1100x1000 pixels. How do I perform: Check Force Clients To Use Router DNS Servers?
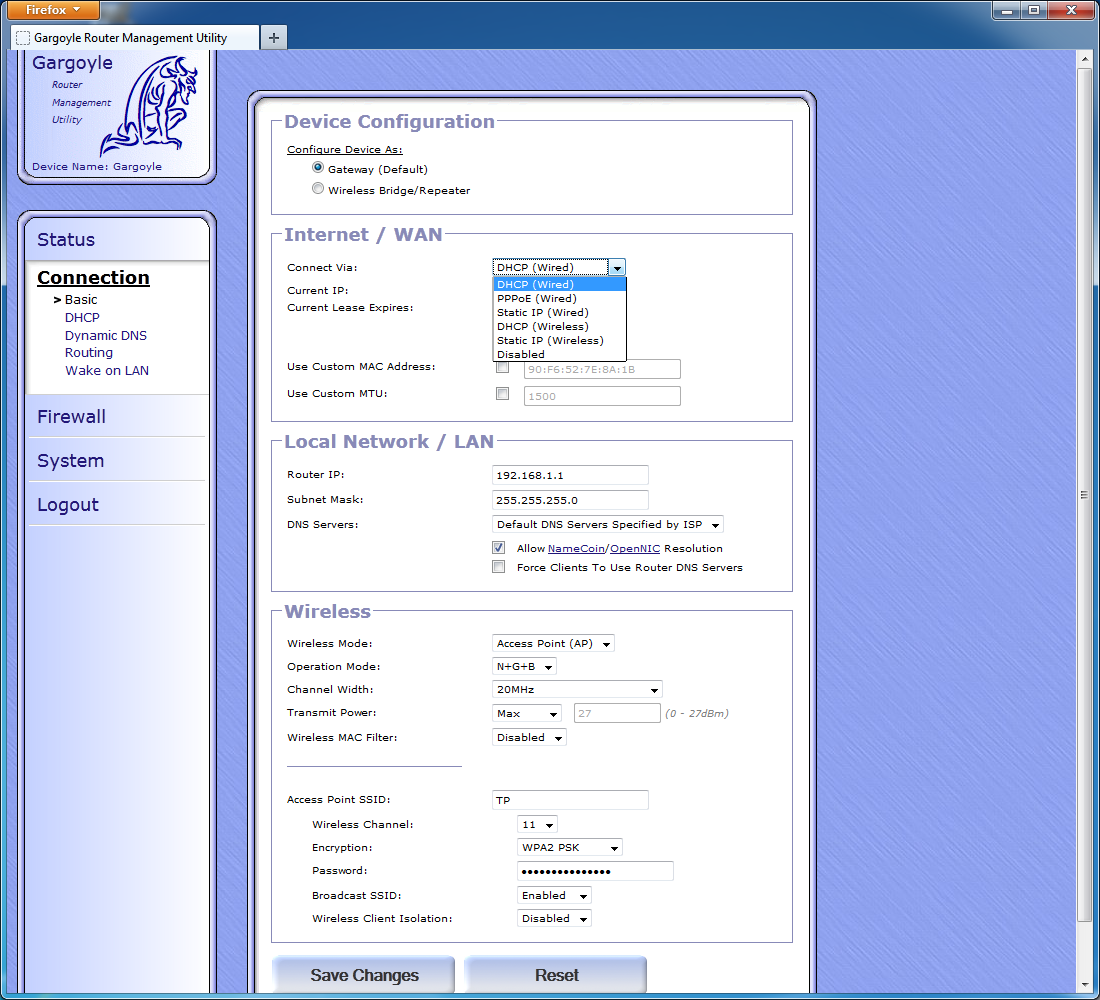(499, 566)
